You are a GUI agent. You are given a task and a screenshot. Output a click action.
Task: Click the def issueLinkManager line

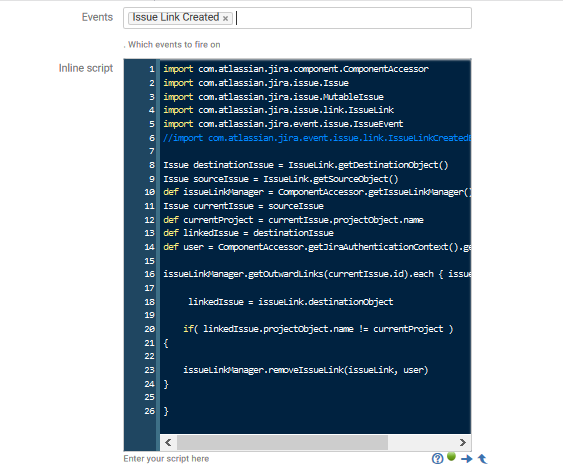(x=317, y=192)
